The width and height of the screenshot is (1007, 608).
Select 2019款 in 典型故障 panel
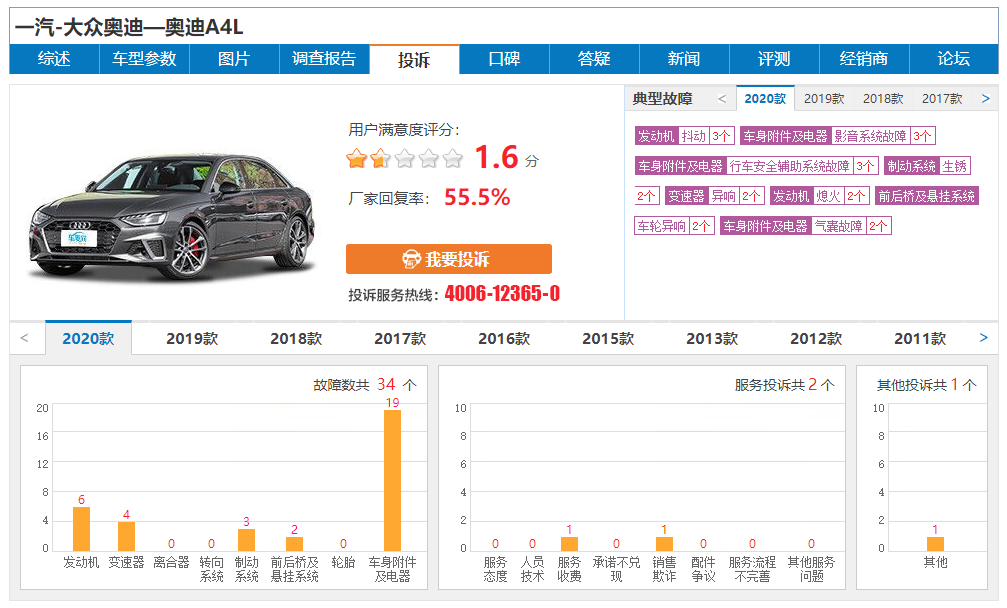(824, 99)
